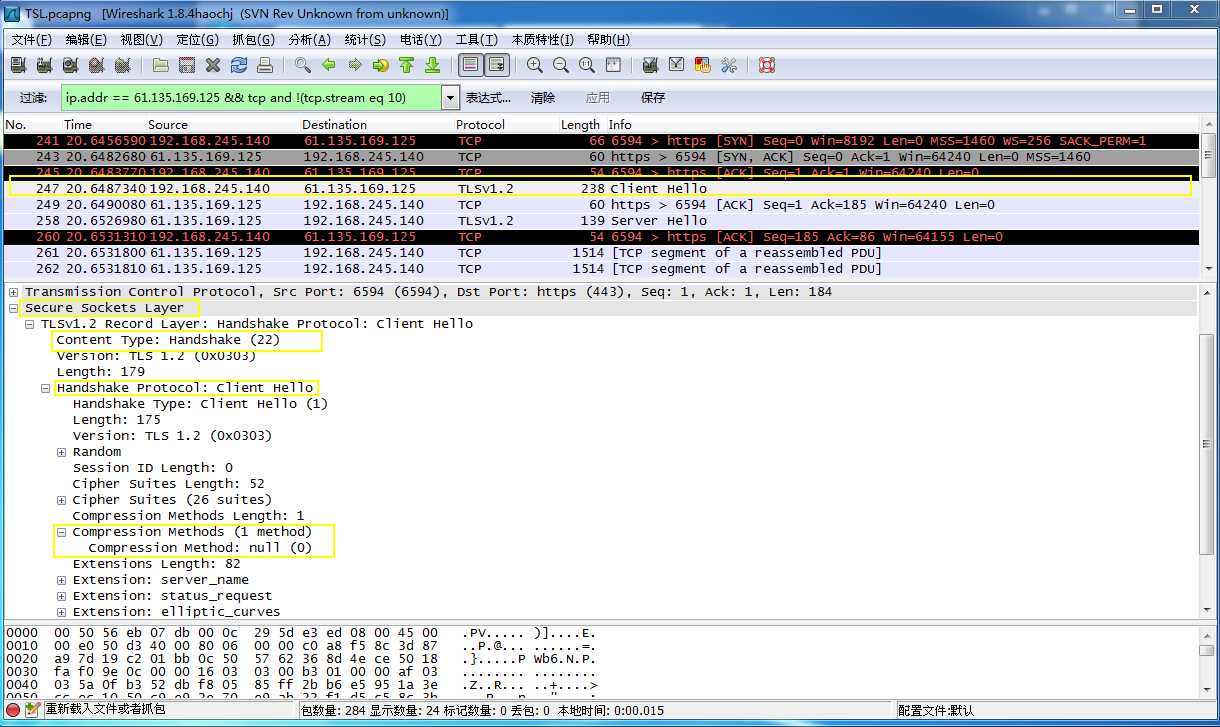Expand Transmission Control Protocol tree node
This screenshot has width=1220, height=727.
click(x=14, y=292)
